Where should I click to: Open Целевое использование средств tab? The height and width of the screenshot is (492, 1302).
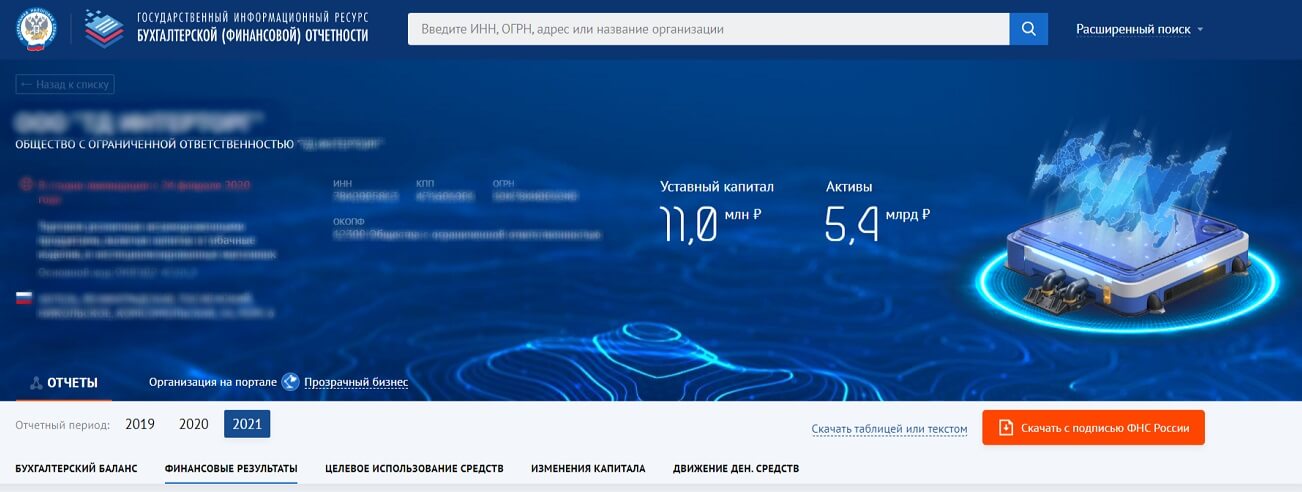point(414,468)
